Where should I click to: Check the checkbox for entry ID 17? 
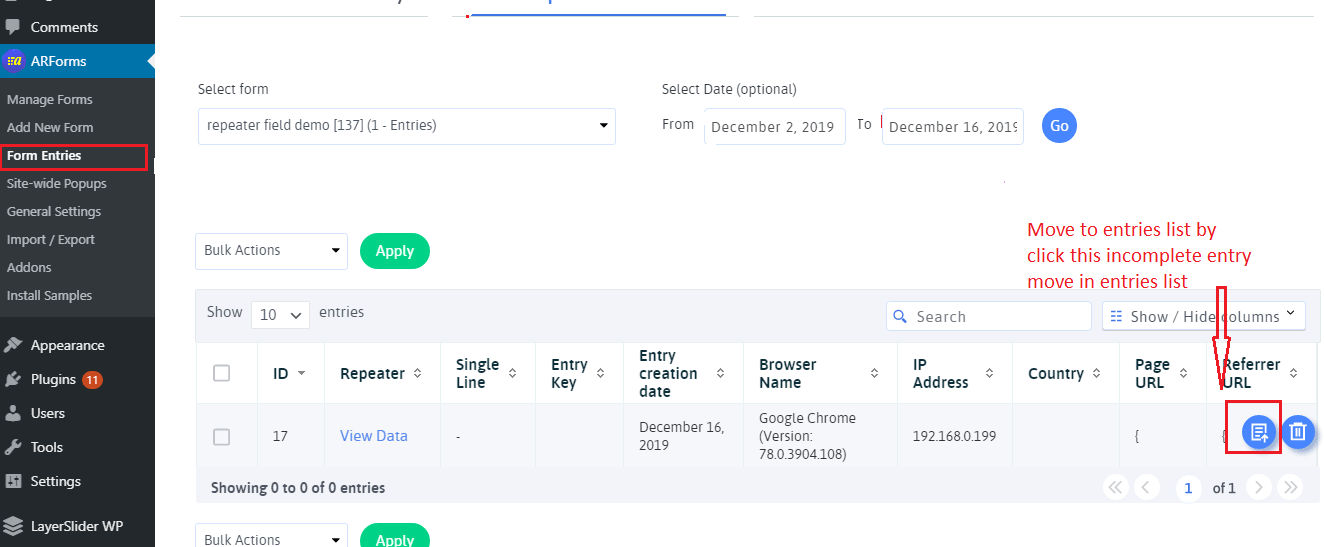pos(222,437)
